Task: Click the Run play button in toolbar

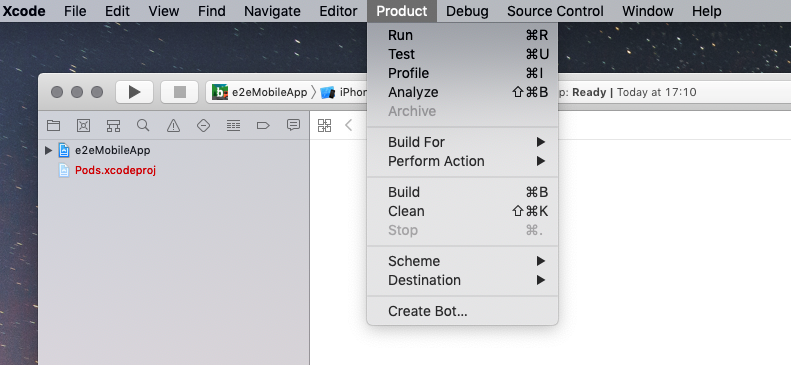Action: pyautogui.click(x=134, y=92)
